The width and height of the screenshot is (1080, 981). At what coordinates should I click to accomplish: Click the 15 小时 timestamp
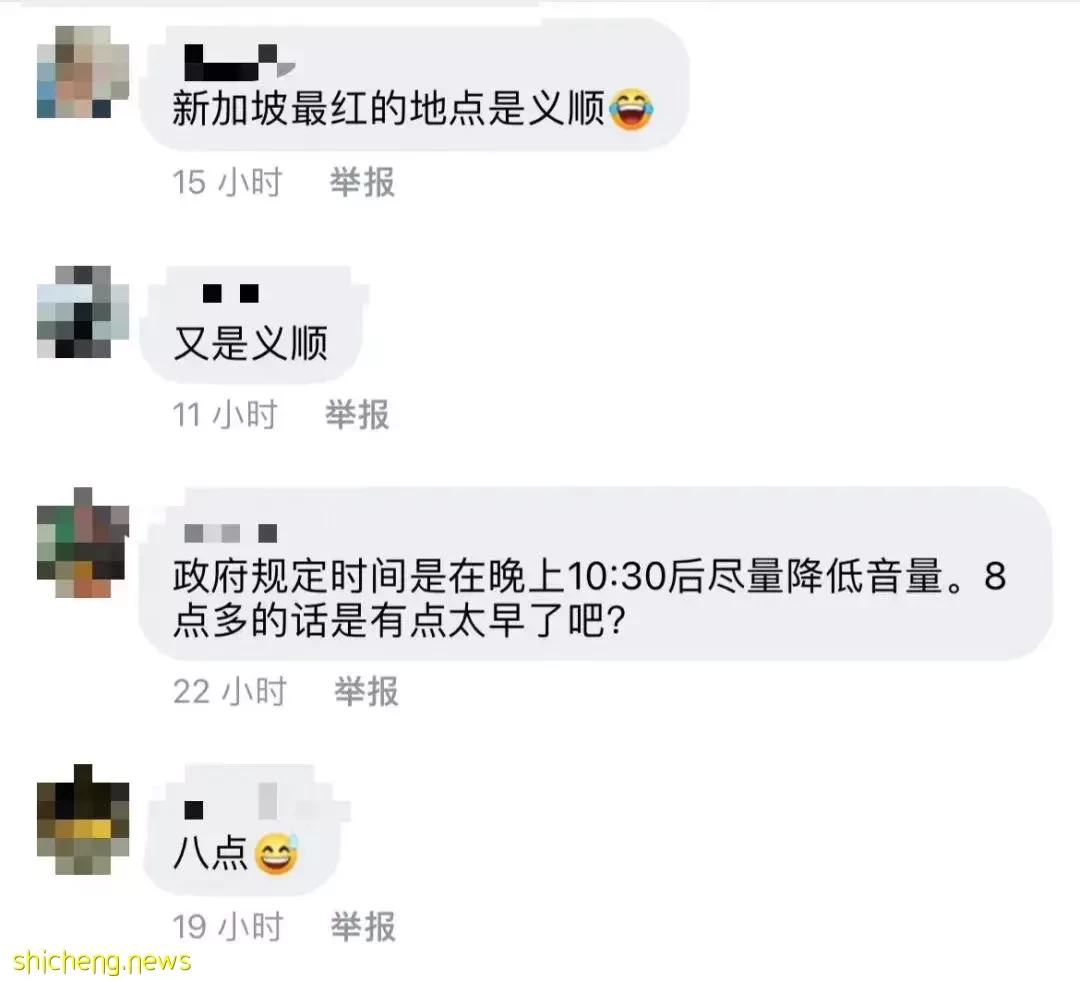227,183
